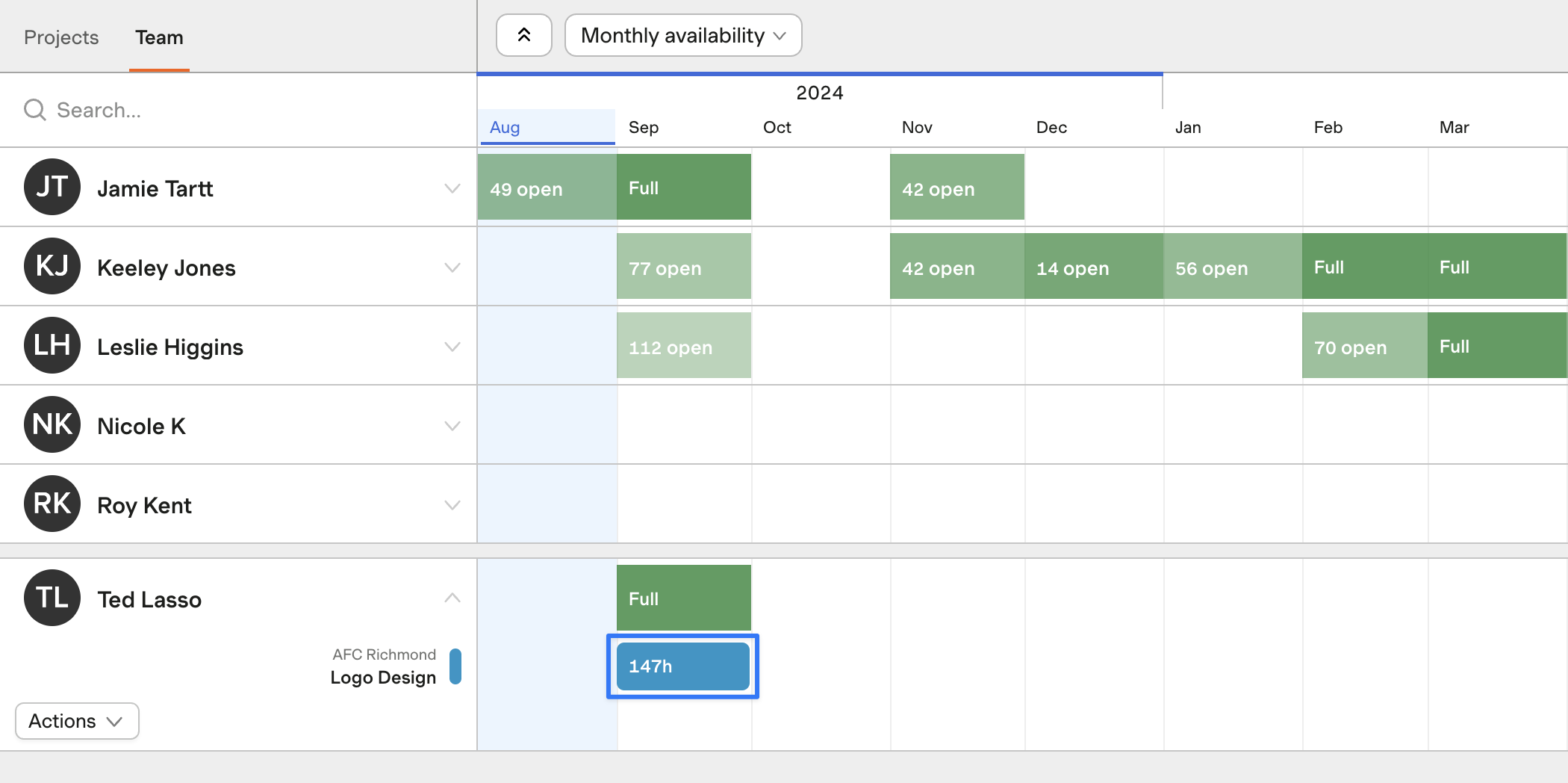Open the Logo Design project label
This screenshot has height=783, width=1568.
point(383,678)
